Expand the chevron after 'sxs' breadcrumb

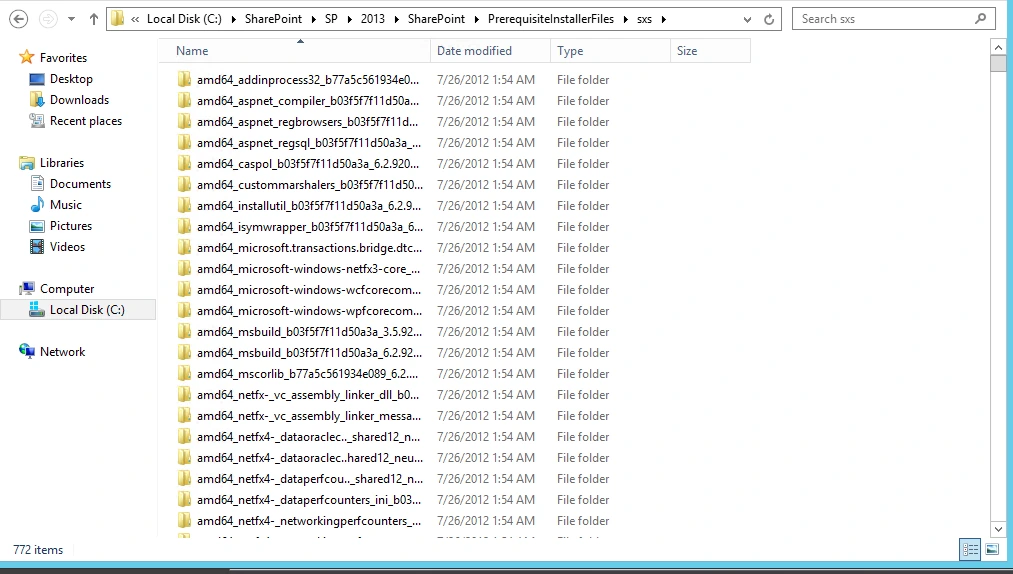(663, 19)
